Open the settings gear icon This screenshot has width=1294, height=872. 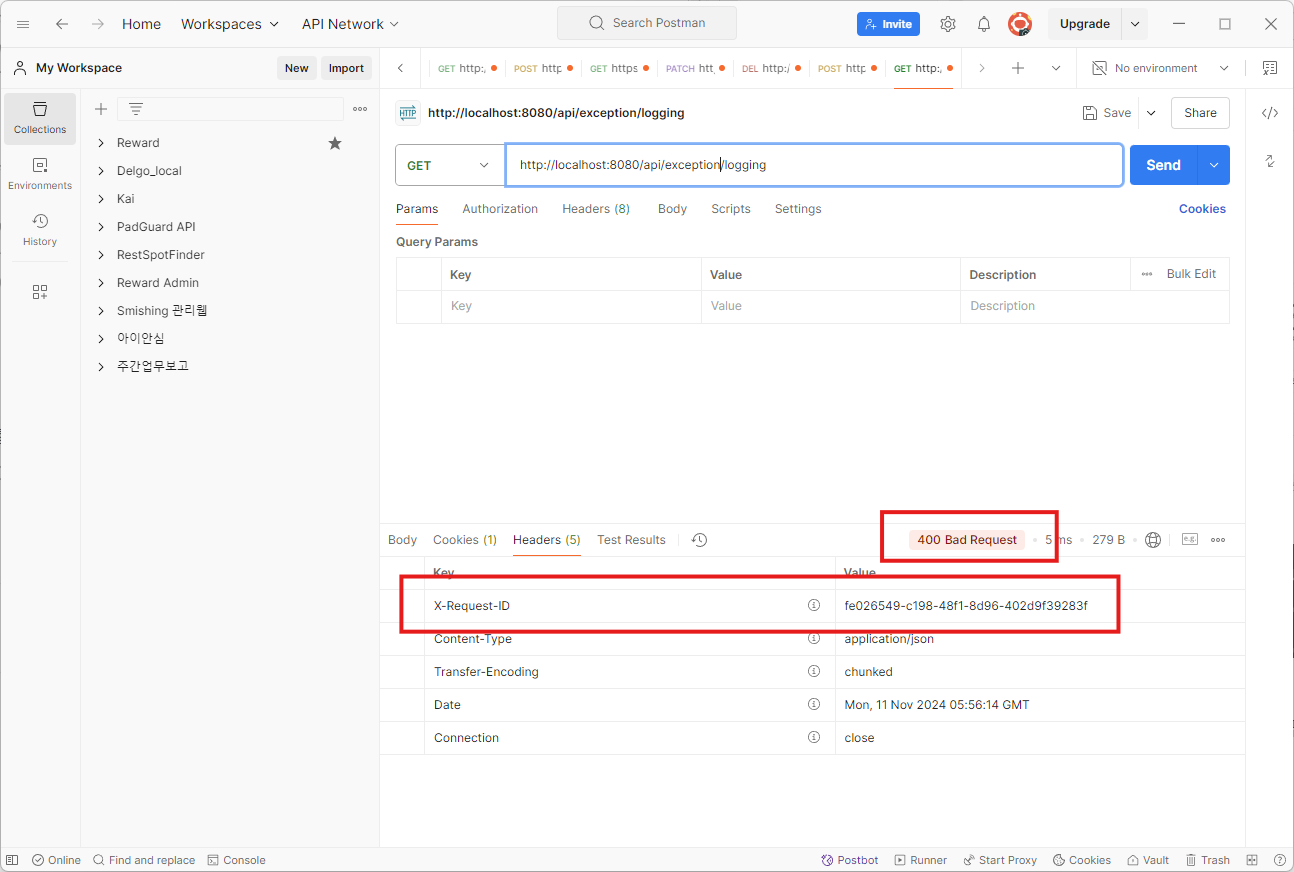pos(948,24)
